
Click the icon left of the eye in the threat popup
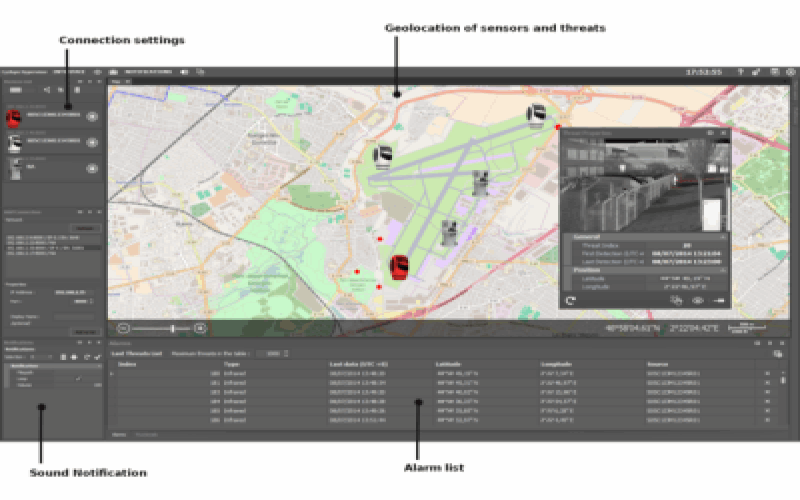coord(677,301)
